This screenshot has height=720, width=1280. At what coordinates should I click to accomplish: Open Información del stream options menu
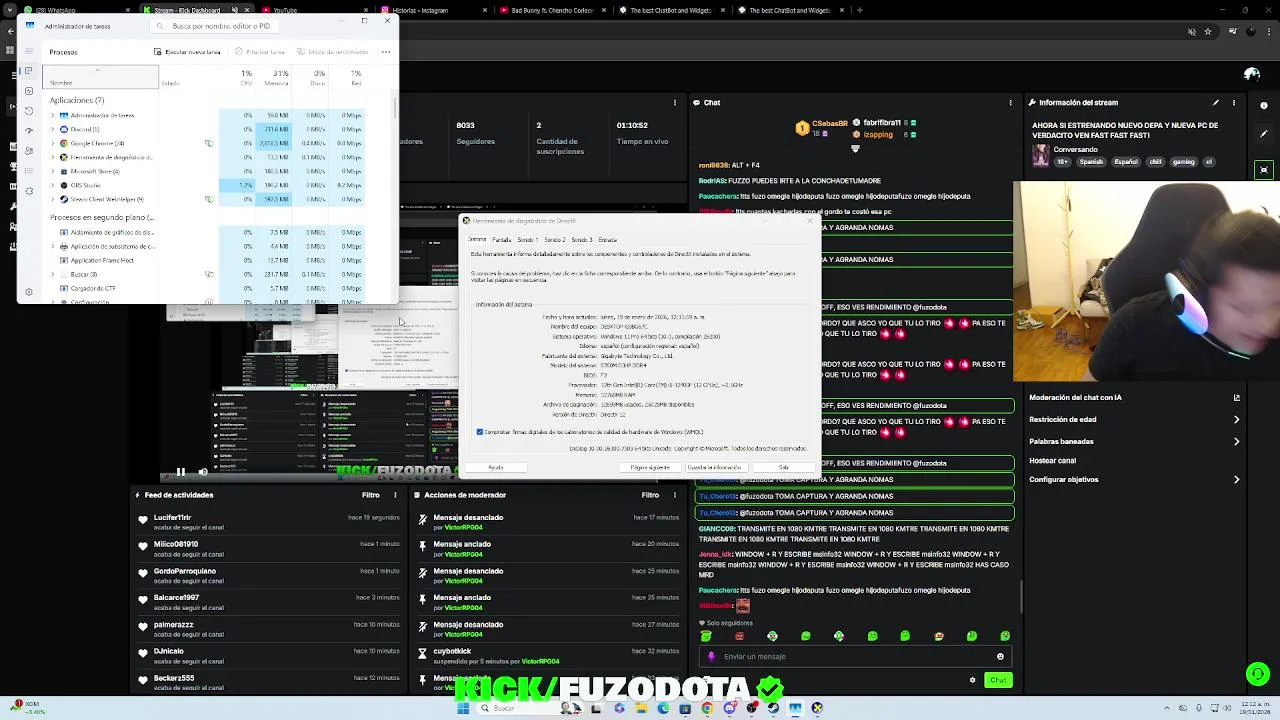click(x=1235, y=102)
